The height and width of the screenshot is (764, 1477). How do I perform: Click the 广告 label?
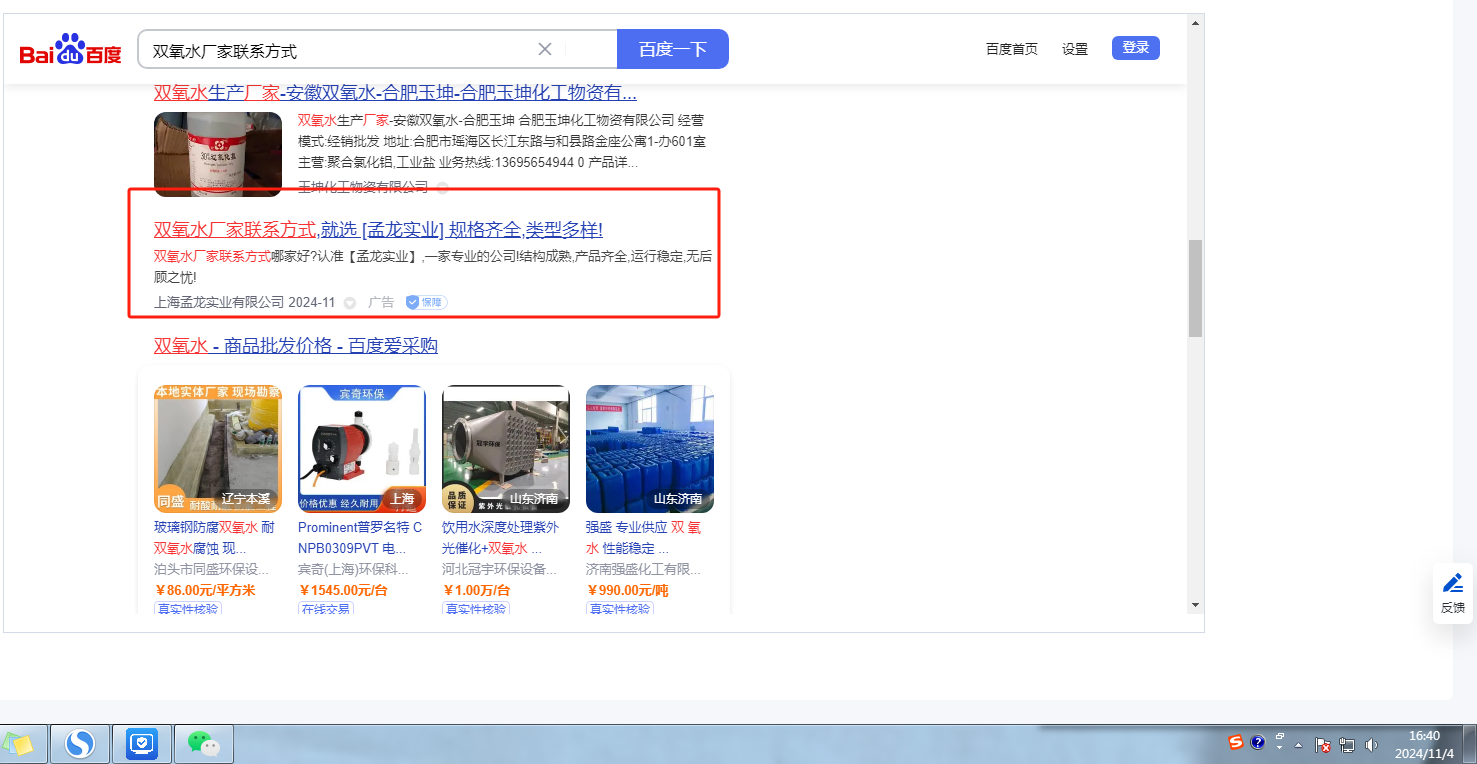381,302
